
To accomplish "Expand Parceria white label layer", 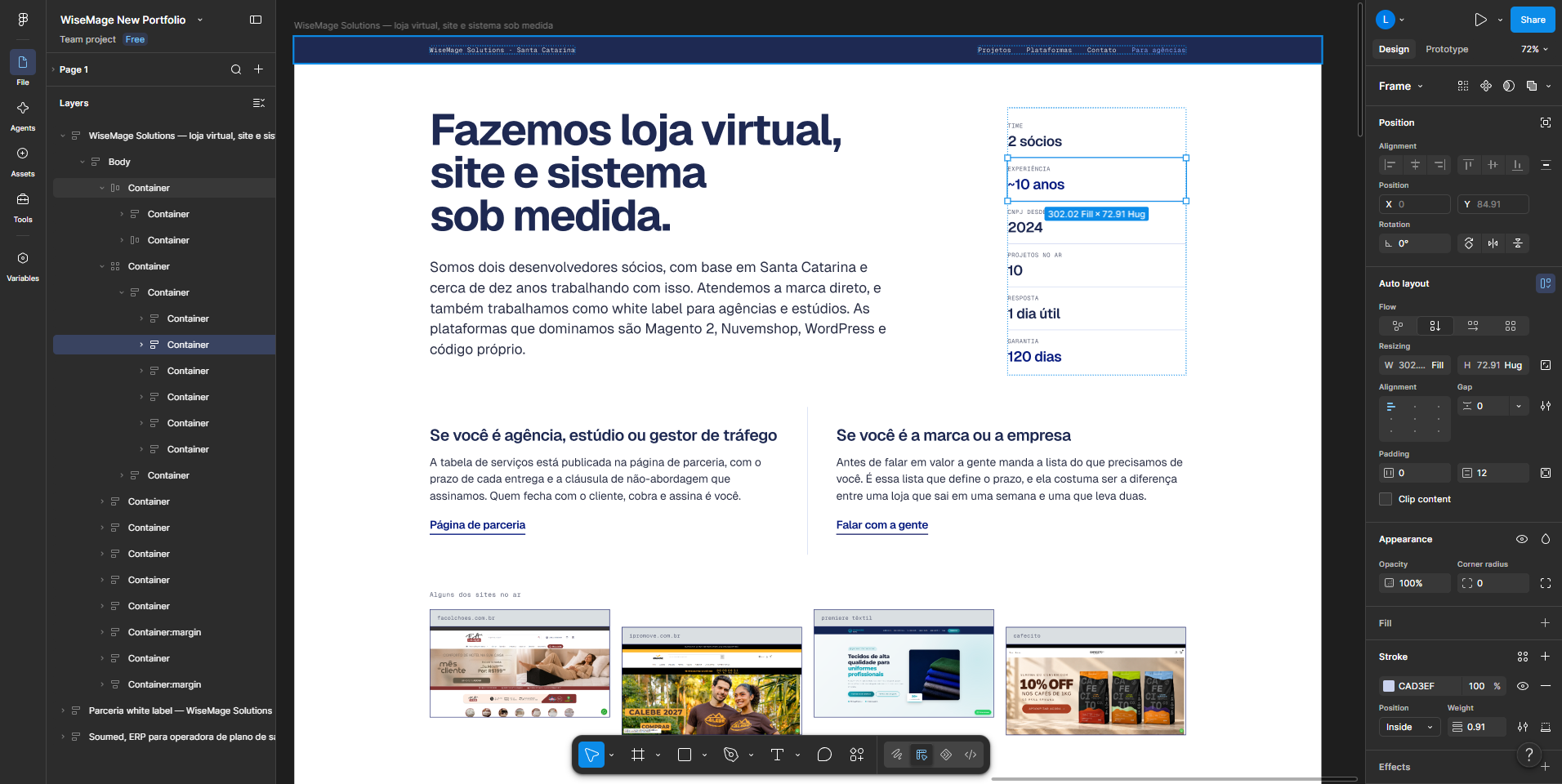I will (x=63, y=710).
